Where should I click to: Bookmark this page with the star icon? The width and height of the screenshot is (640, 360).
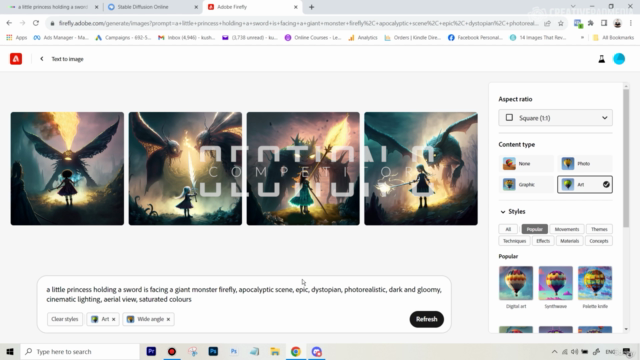click(x=561, y=23)
